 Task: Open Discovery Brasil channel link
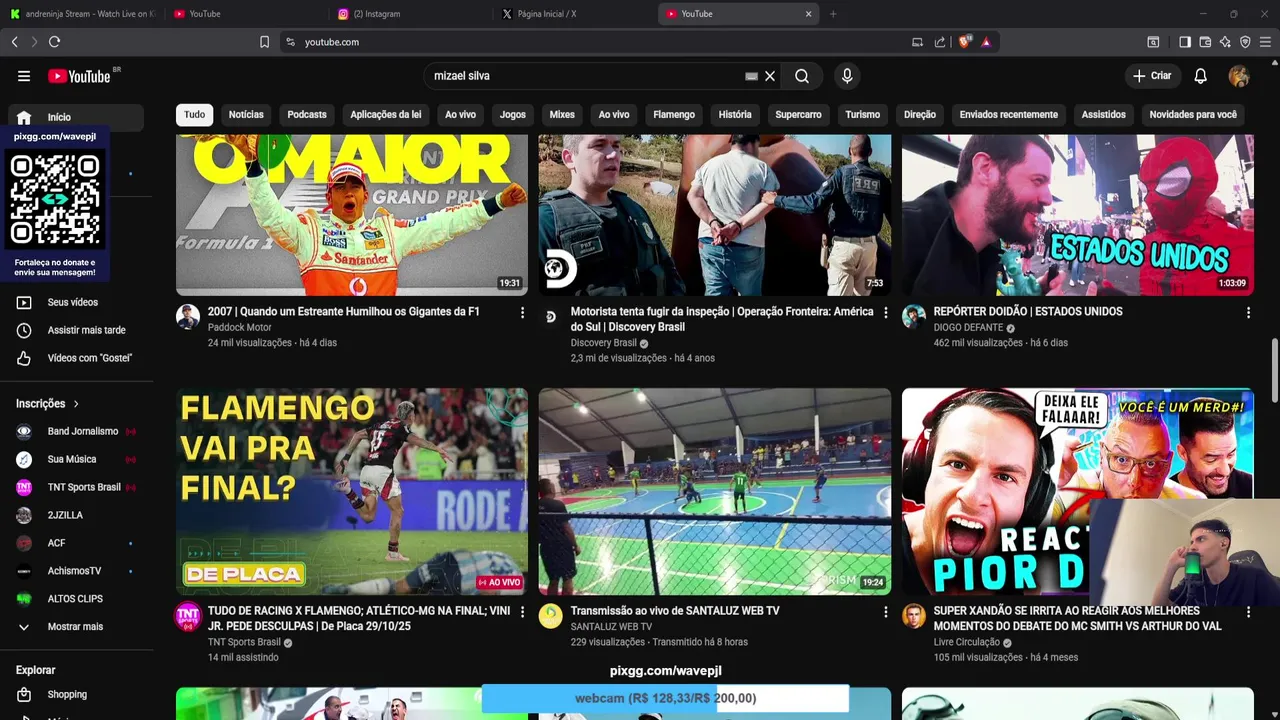pos(603,343)
